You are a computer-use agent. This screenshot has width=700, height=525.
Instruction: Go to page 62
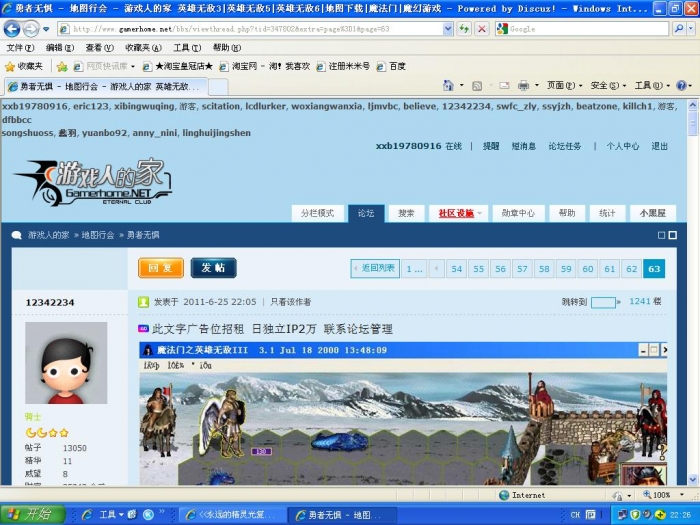[632, 269]
